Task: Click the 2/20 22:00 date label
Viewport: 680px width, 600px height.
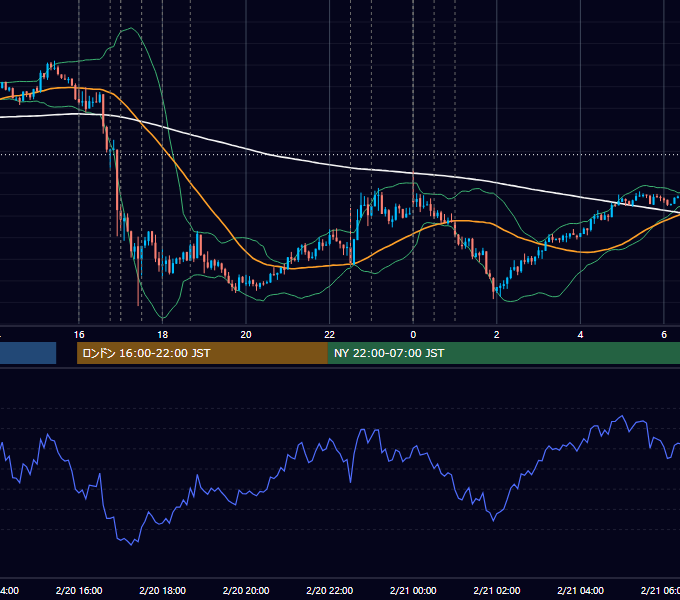Action: point(330,590)
